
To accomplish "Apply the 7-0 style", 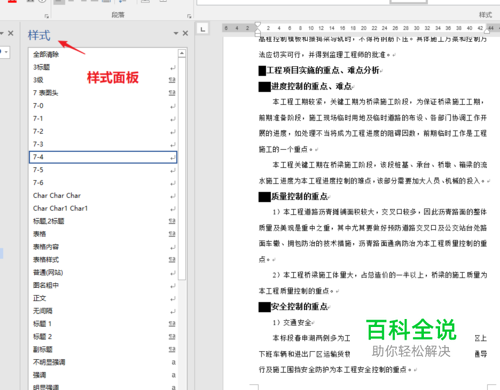I will [x=103, y=106].
